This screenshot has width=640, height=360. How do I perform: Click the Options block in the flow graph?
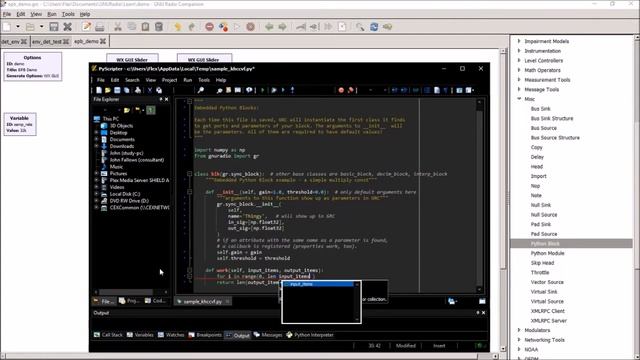pos(33,67)
